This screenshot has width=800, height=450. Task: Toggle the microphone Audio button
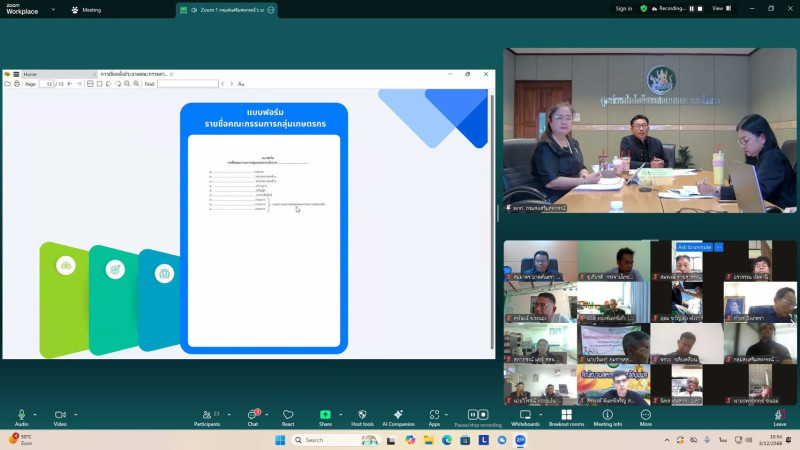(21, 415)
